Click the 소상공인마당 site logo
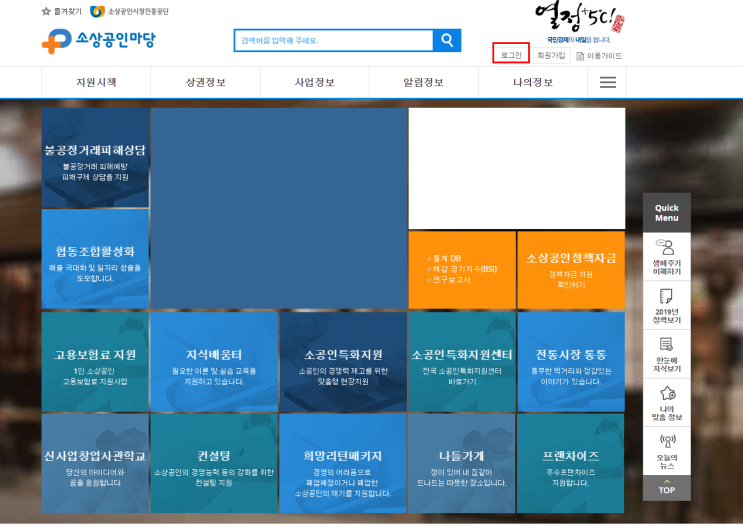743x526 pixels. click(99, 41)
